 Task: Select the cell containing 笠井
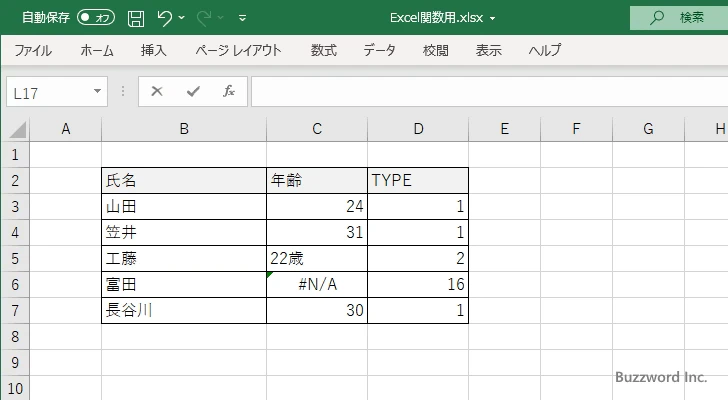(x=184, y=232)
